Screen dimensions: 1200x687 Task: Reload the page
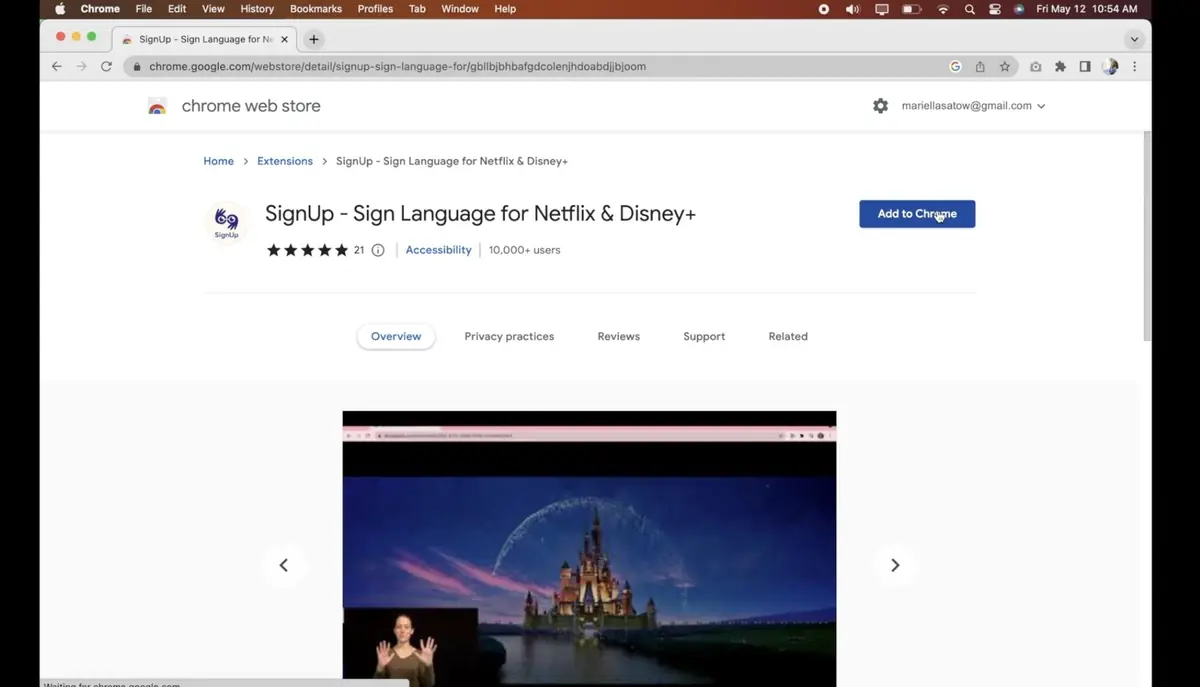106,67
